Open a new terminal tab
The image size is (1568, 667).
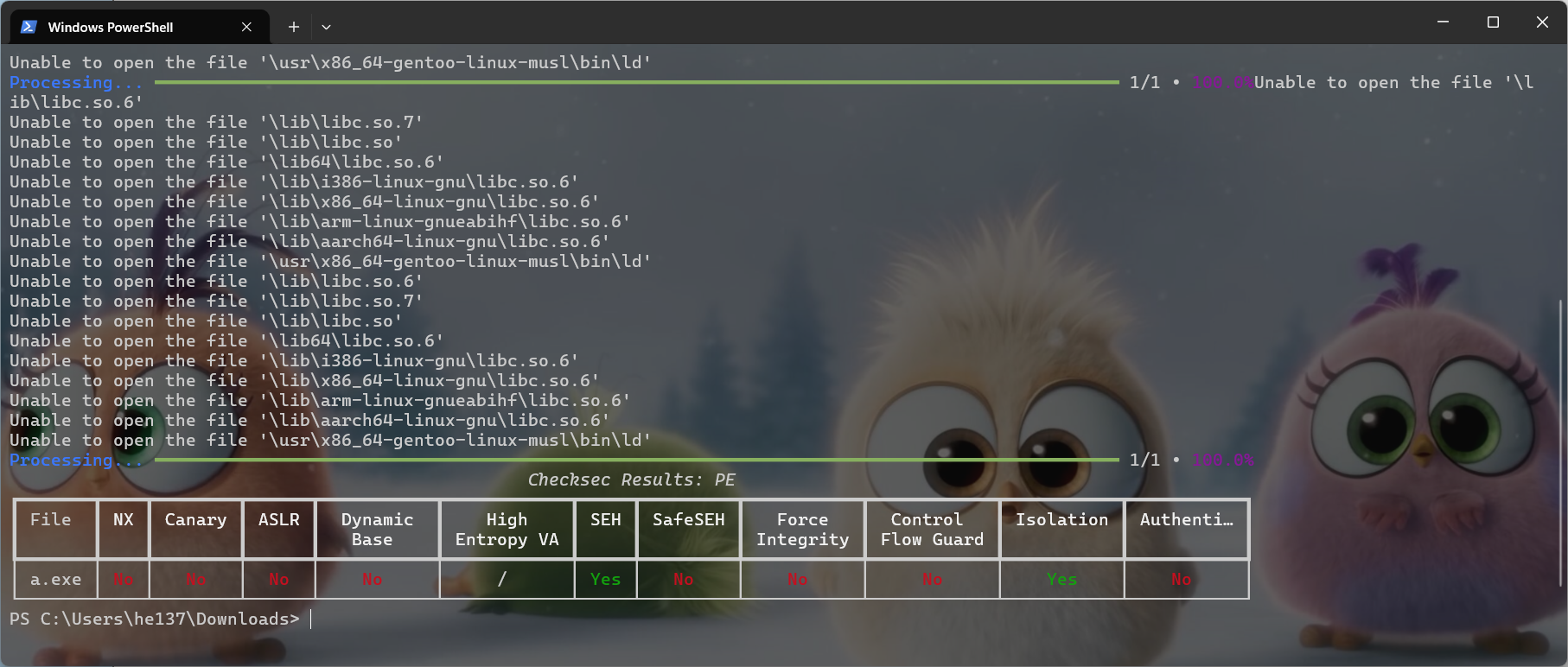click(x=294, y=27)
